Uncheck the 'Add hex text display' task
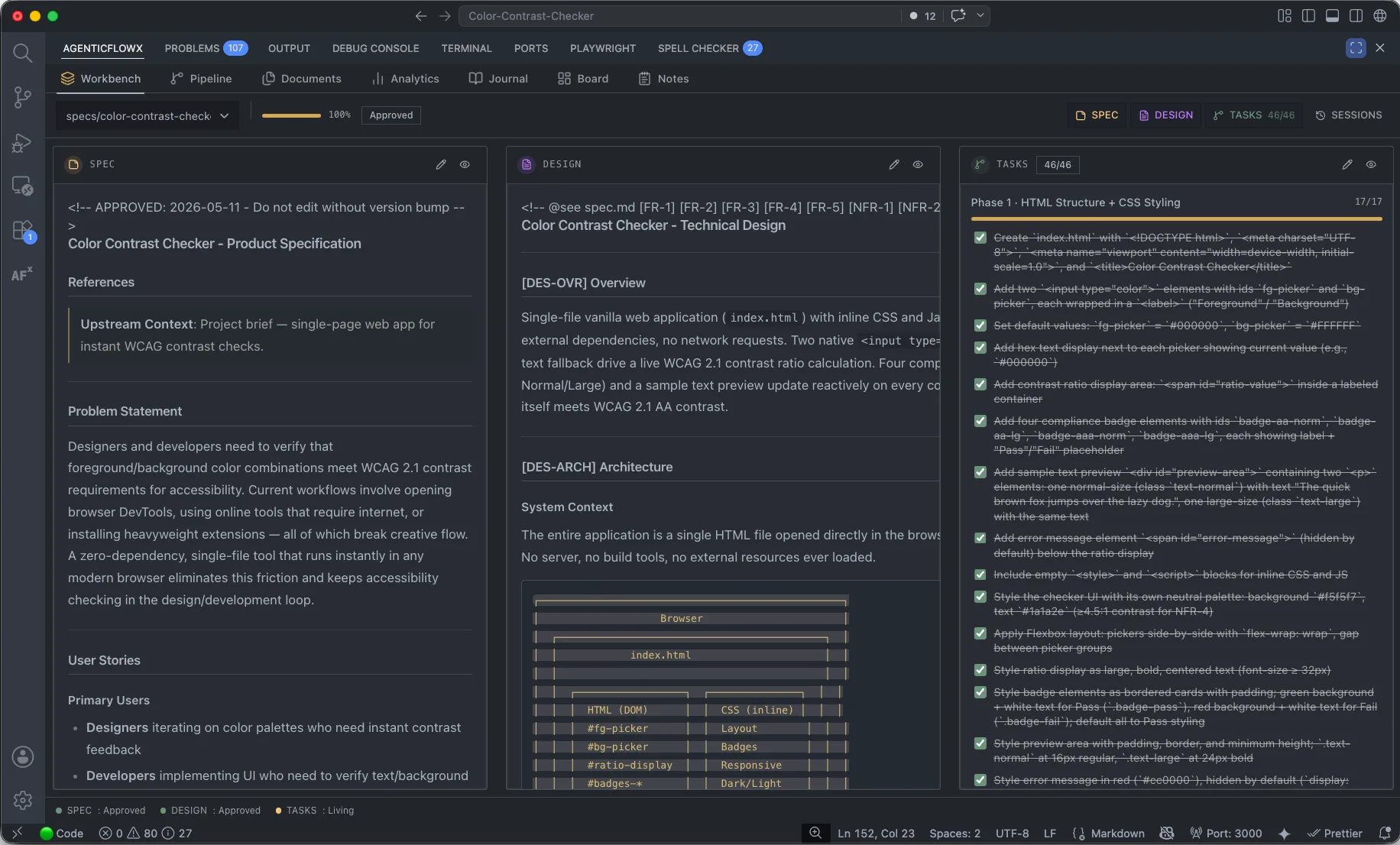Screen dimensions: 1400x845 980,348
